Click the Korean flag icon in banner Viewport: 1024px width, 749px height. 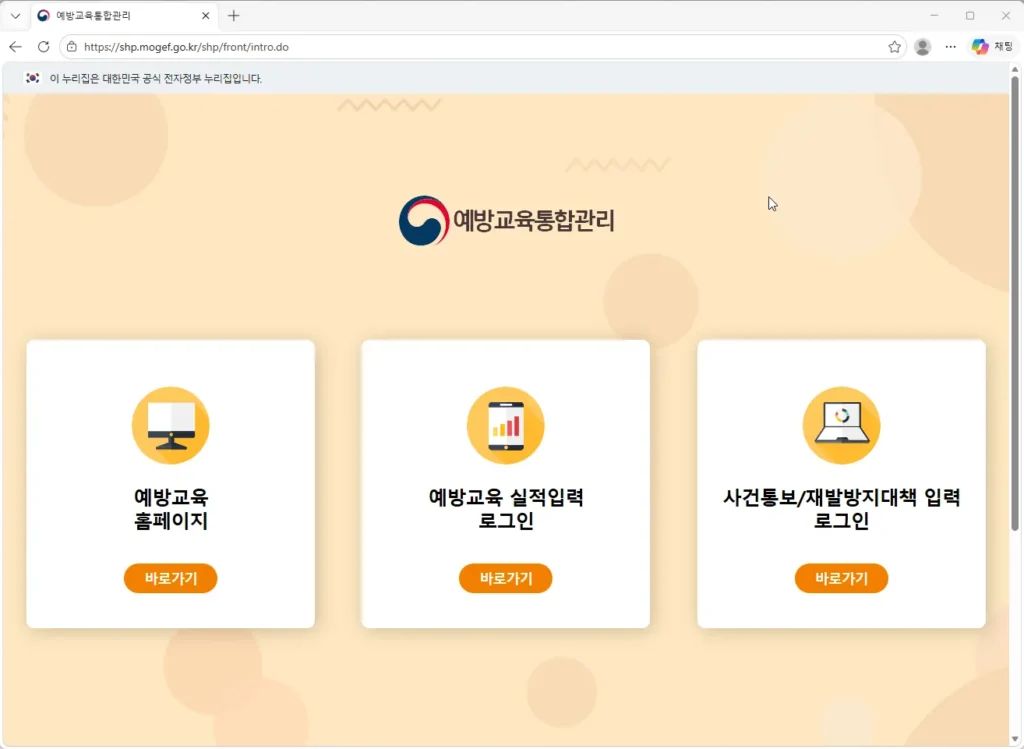click(x=32, y=78)
